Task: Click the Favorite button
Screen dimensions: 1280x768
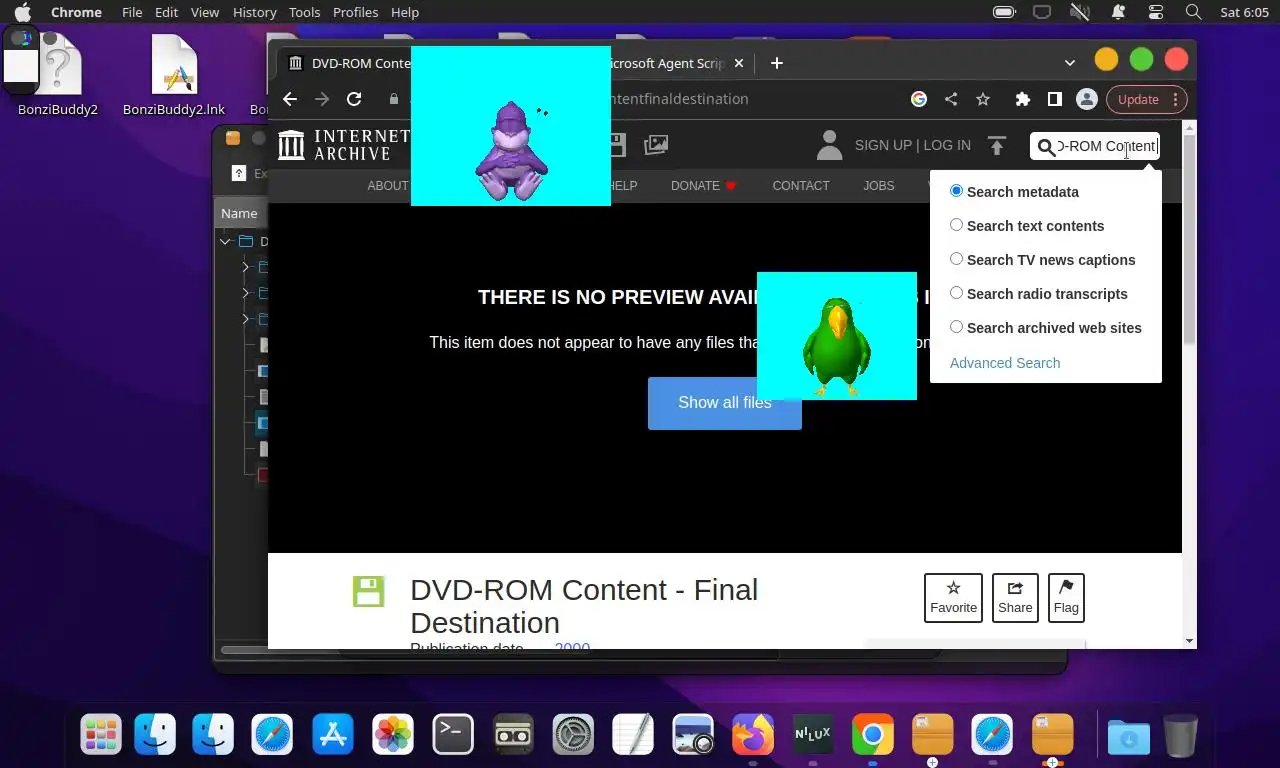Action: click(x=953, y=598)
